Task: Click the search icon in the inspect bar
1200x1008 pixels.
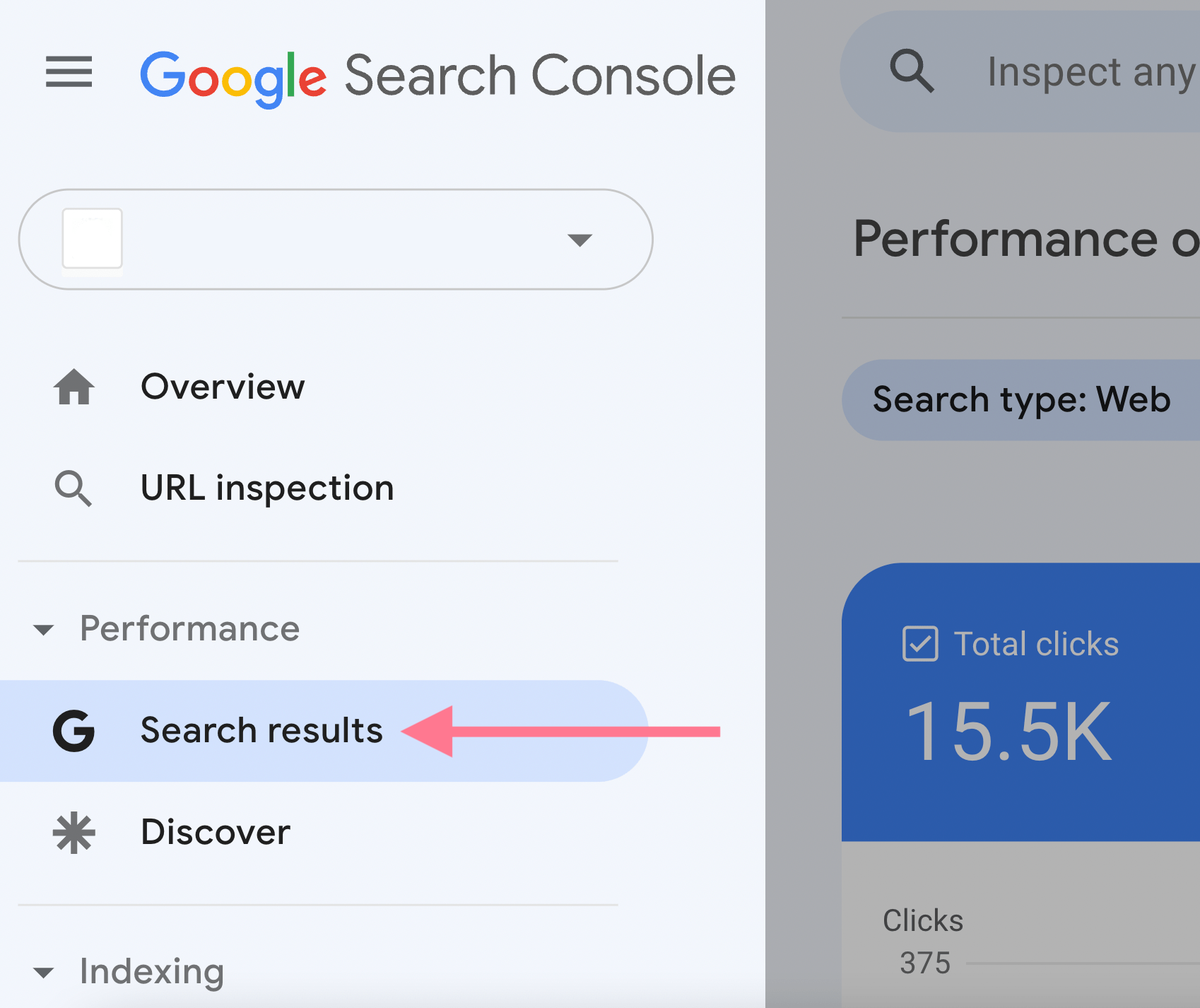Action: [x=912, y=71]
